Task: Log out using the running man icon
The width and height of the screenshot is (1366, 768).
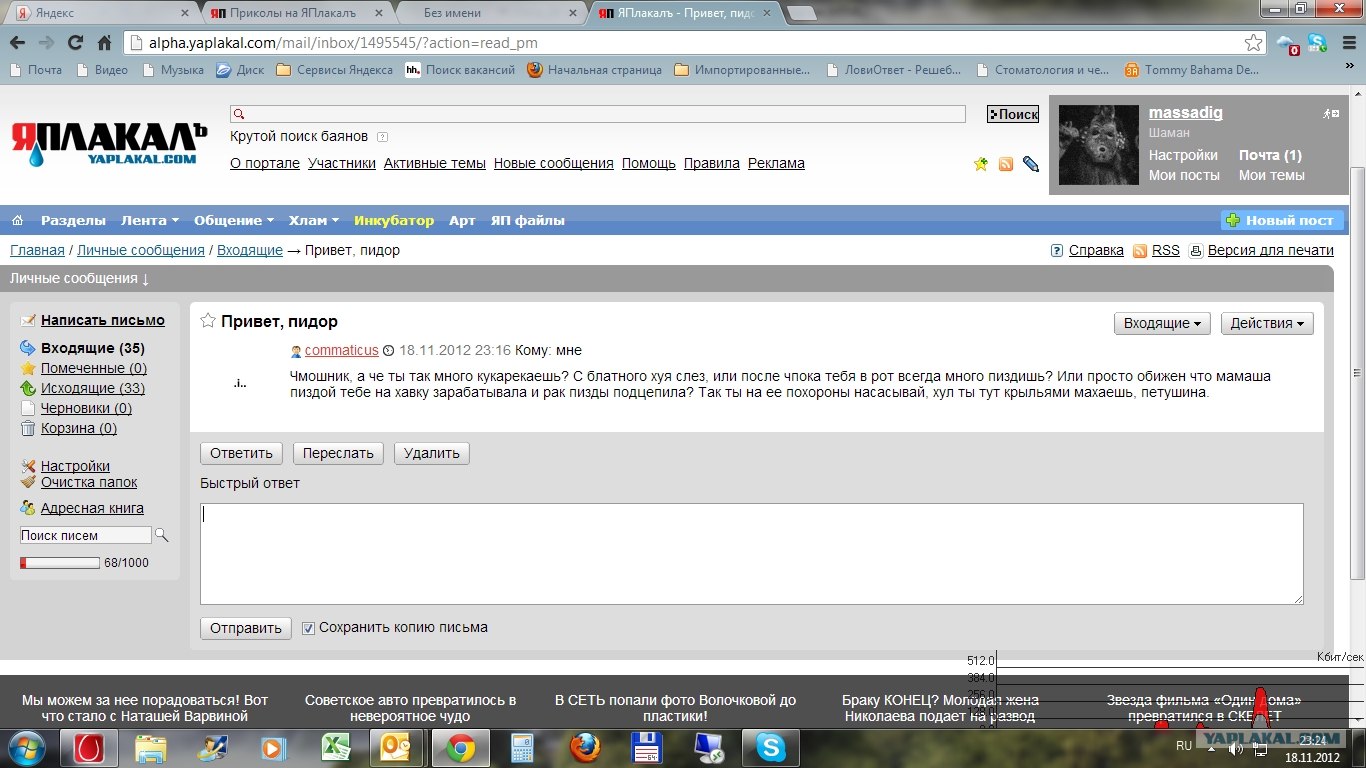Action: point(1330,114)
